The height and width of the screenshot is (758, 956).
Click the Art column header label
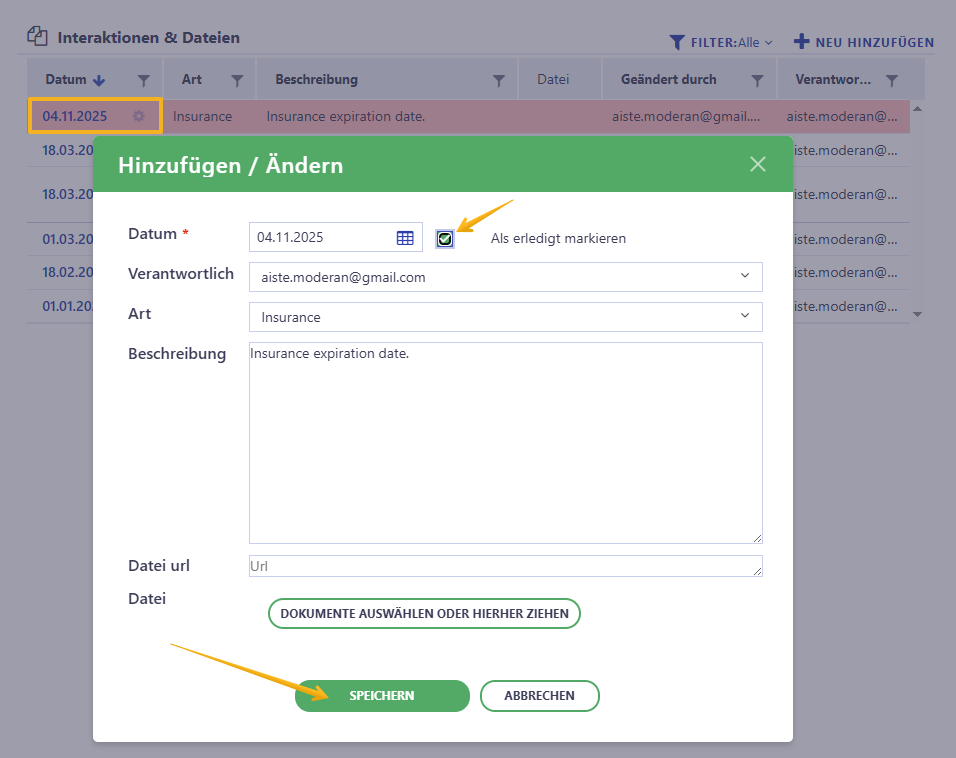[191, 79]
